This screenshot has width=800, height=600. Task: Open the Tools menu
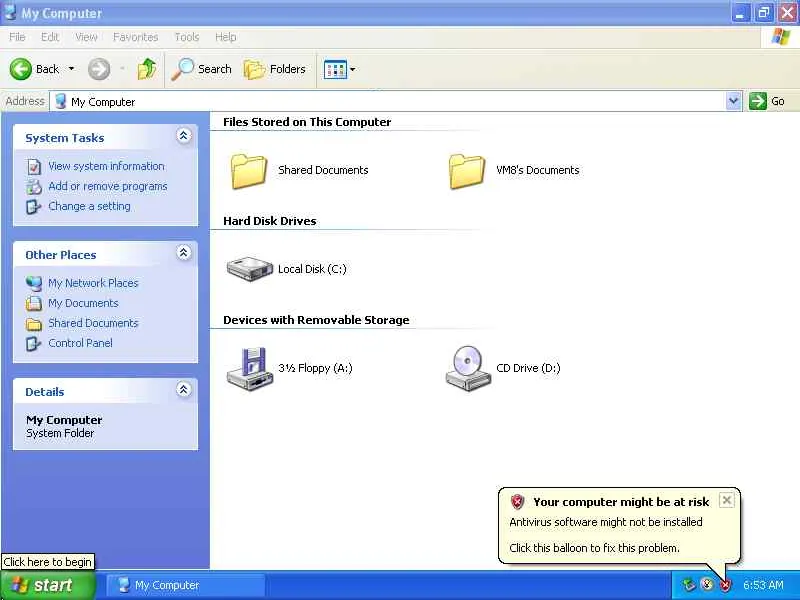pyautogui.click(x=187, y=37)
